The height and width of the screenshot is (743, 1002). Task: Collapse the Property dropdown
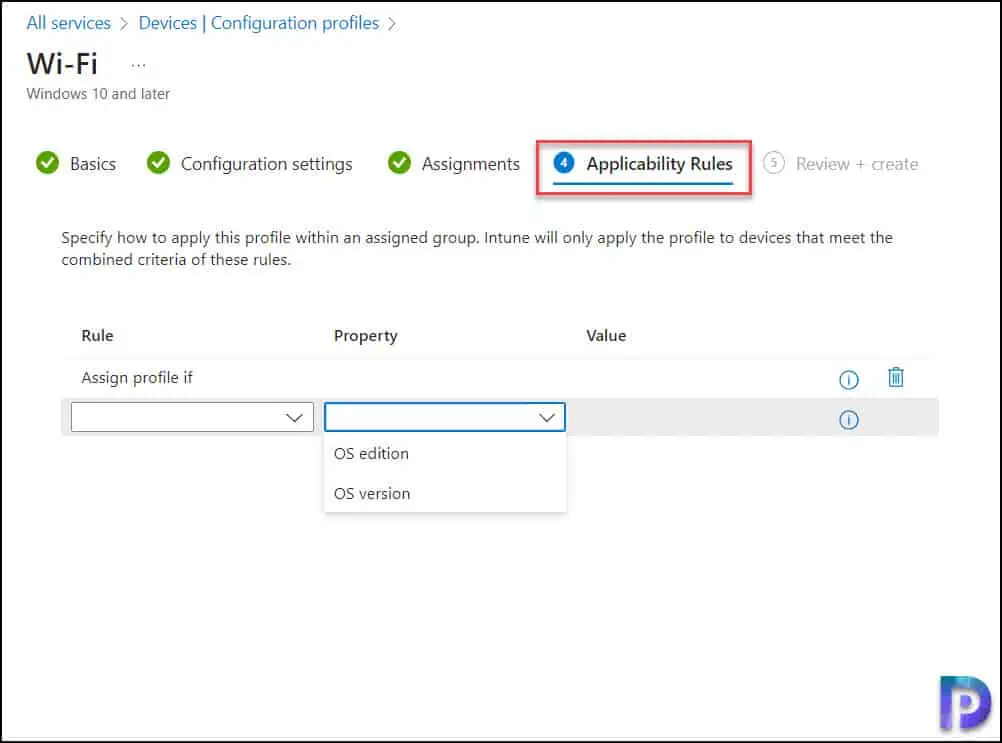point(445,417)
